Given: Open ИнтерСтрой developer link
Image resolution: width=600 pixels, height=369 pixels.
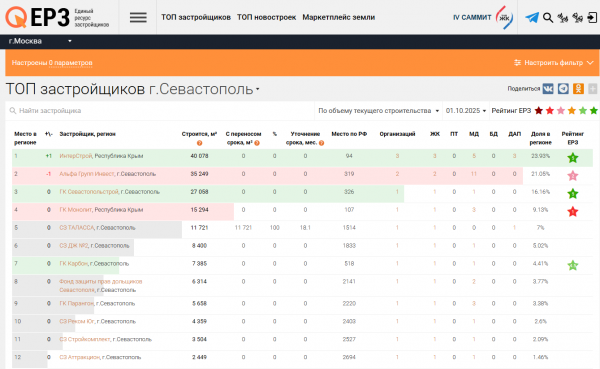Looking at the screenshot, I should pyautogui.click(x=76, y=156).
